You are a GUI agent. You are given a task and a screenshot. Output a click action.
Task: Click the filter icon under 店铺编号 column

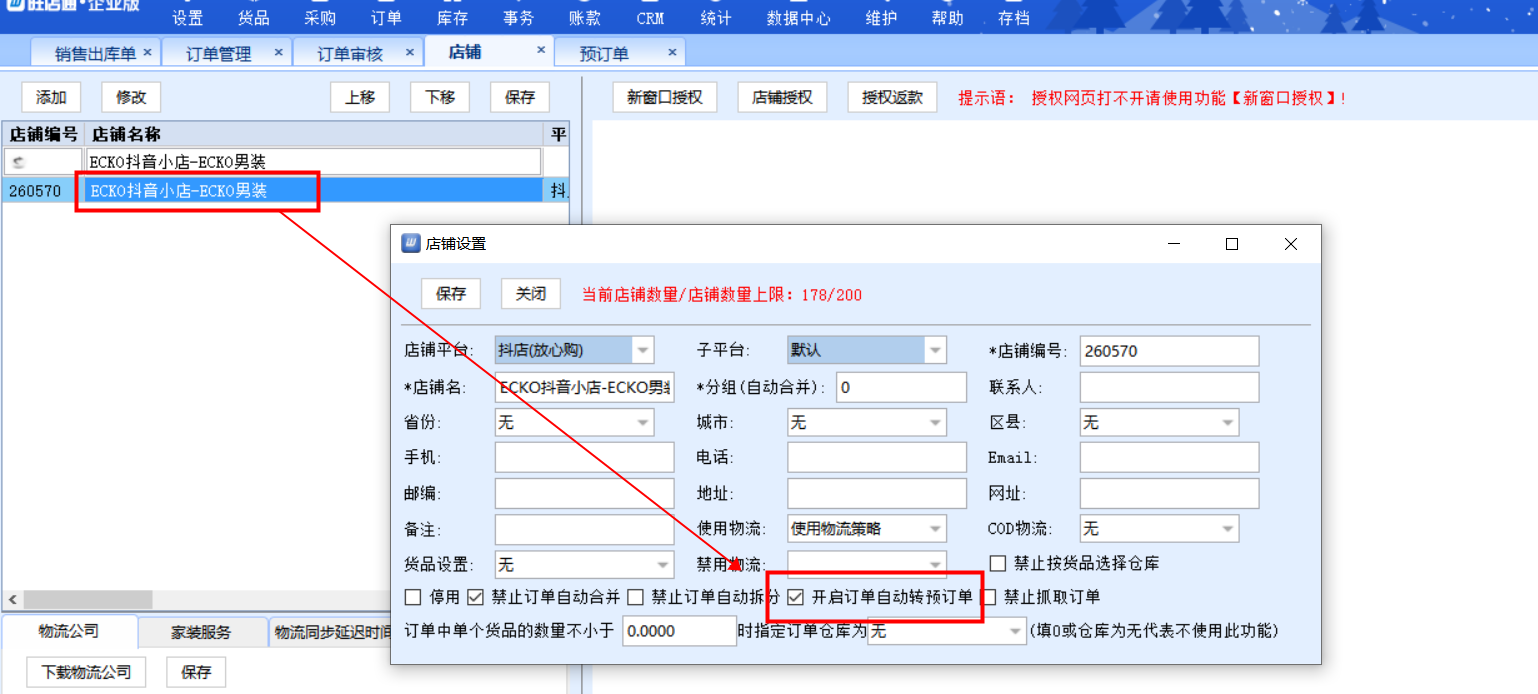pos(18,162)
